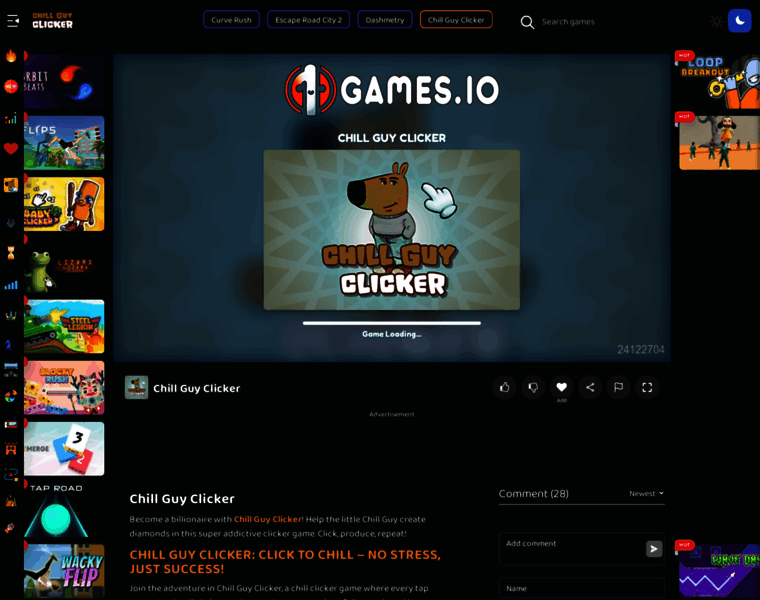Open the trending bars icon in sidebar

point(11,118)
